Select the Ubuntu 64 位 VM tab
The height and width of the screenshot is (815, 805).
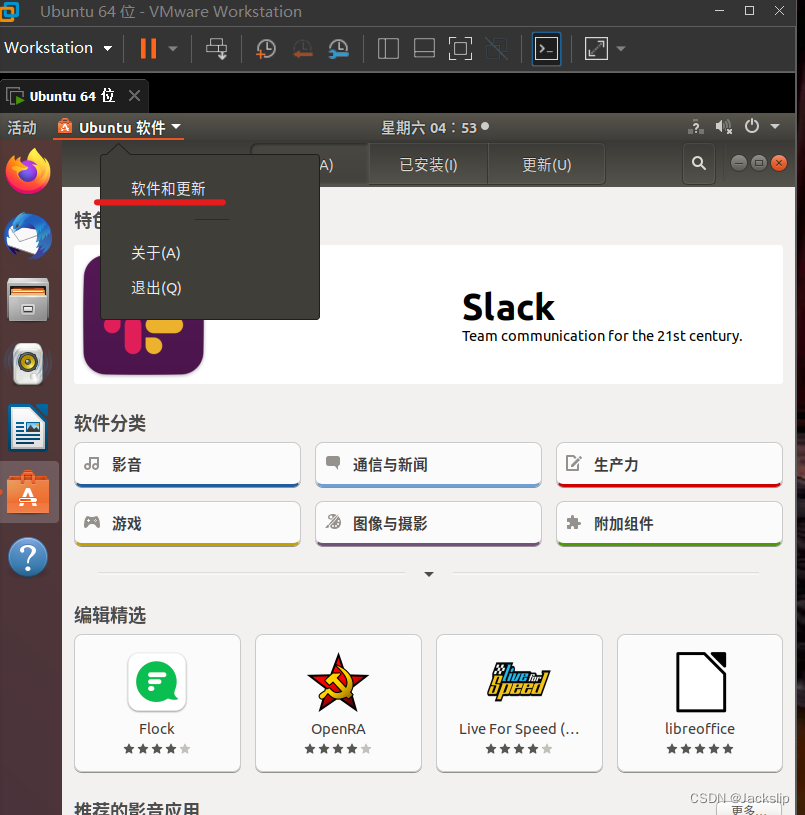tap(72, 96)
